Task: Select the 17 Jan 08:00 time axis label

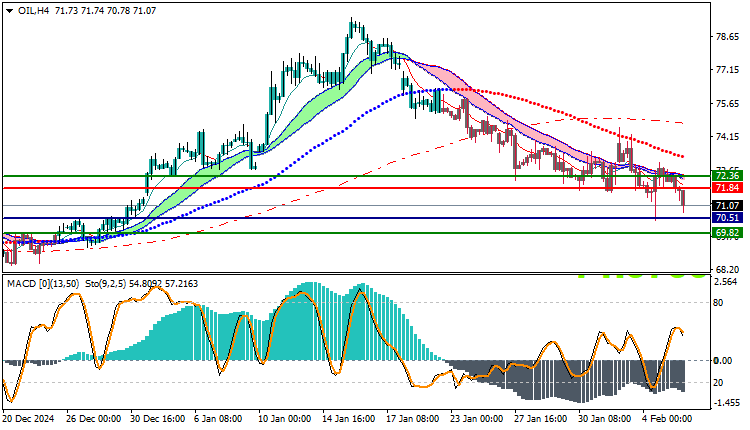Action: click(413, 419)
